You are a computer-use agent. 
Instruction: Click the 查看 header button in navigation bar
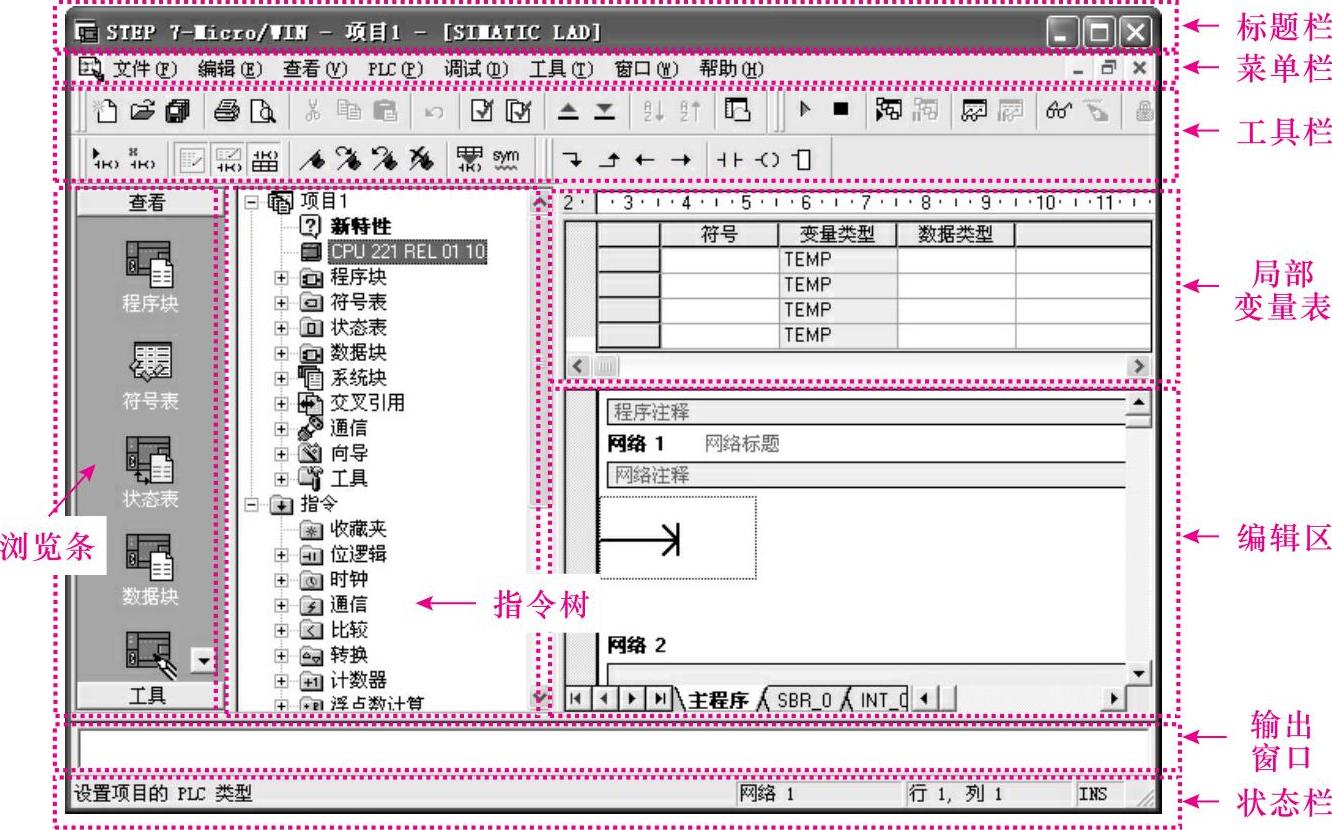point(147,202)
